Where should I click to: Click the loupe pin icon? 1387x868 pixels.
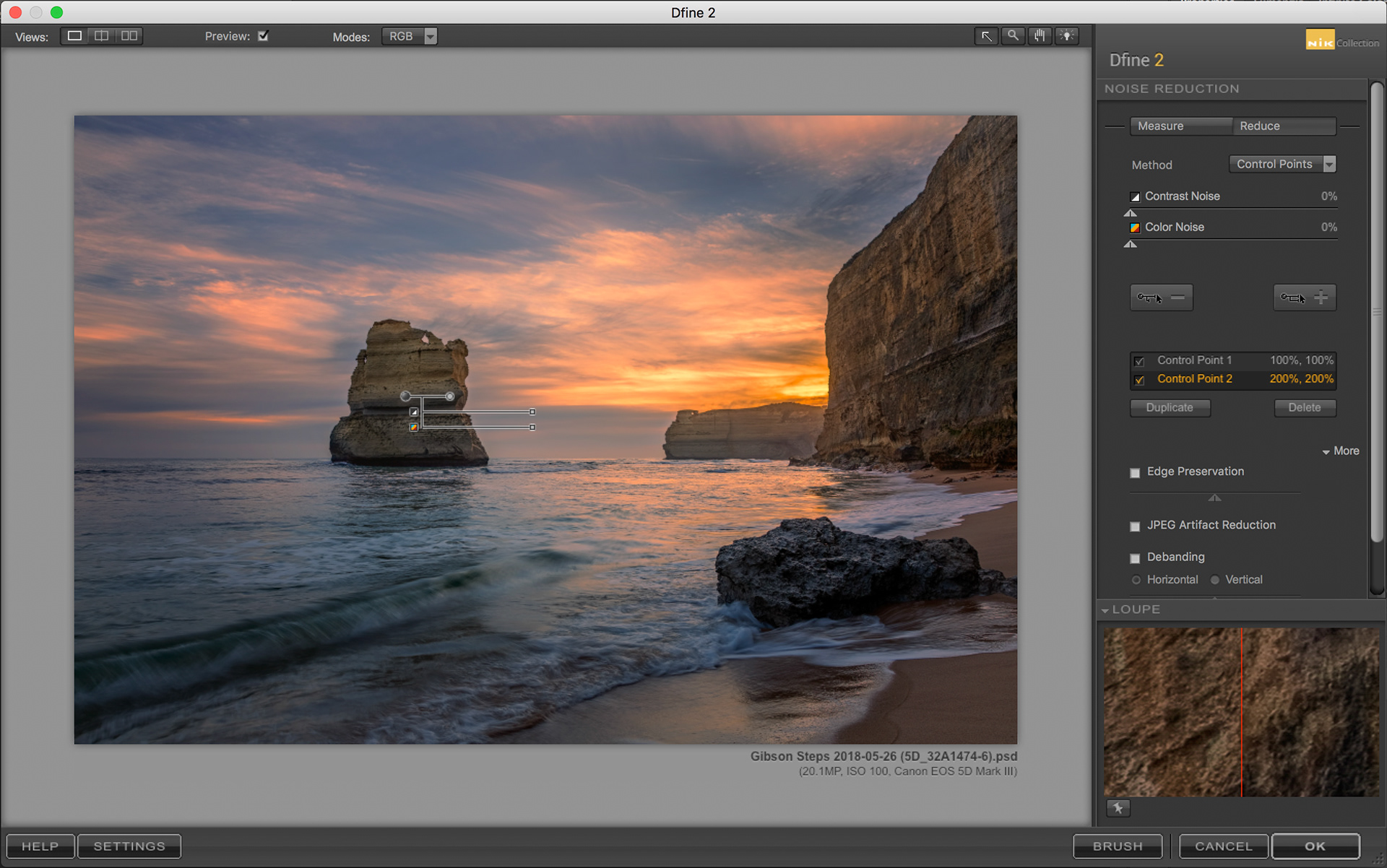tap(1118, 808)
